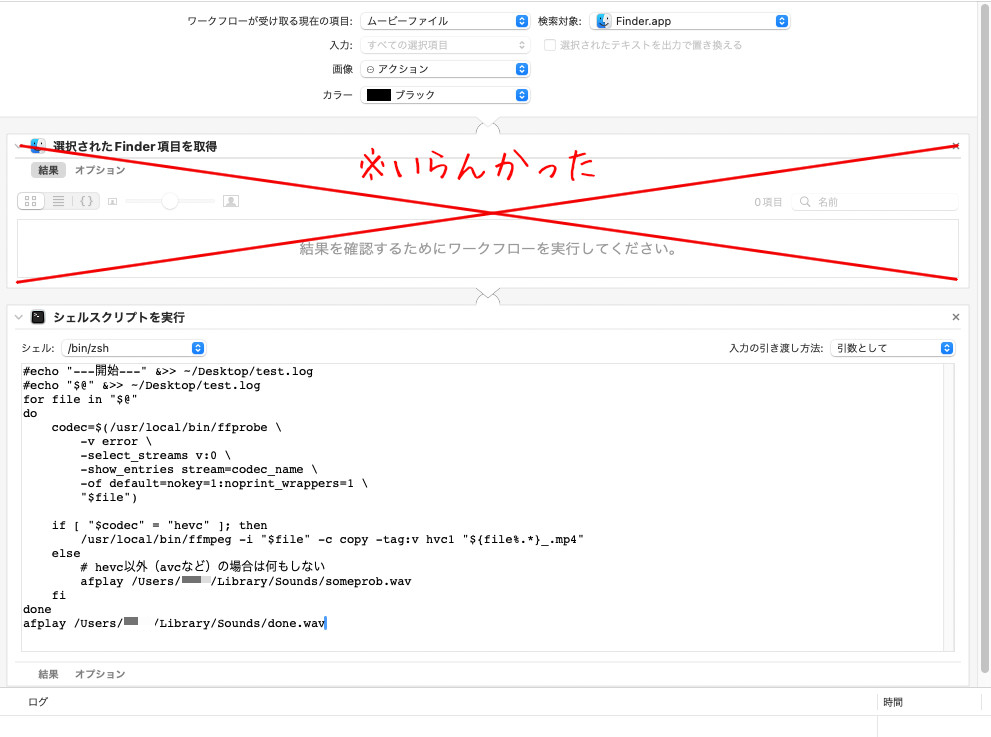Open the Finder.app application dropdown
This screenshot has width=991, height=737.
click(690, 21)
